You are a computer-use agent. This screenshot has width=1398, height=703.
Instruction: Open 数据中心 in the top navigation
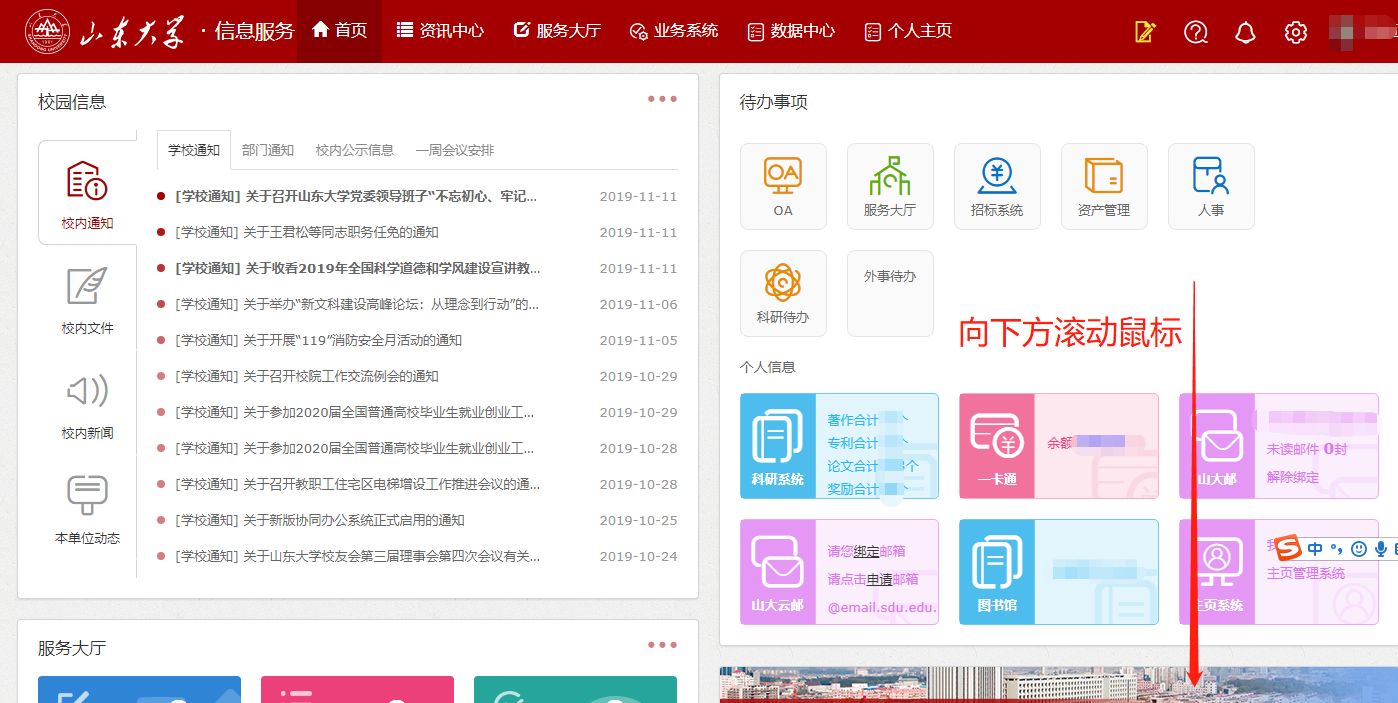pos(791,31)
